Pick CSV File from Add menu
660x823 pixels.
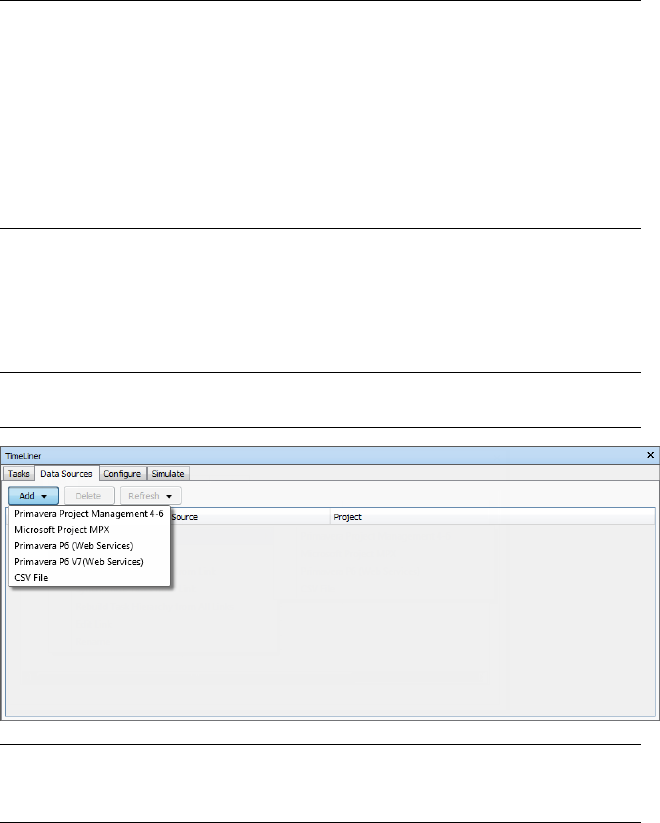(89, 577)
